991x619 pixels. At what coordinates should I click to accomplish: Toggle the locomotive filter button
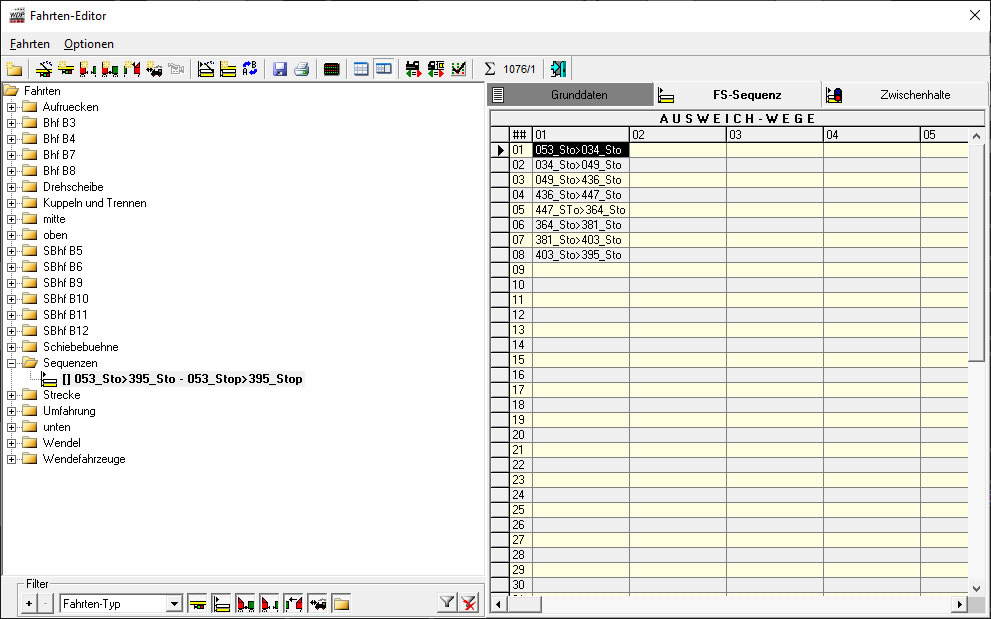coord(318,603)
